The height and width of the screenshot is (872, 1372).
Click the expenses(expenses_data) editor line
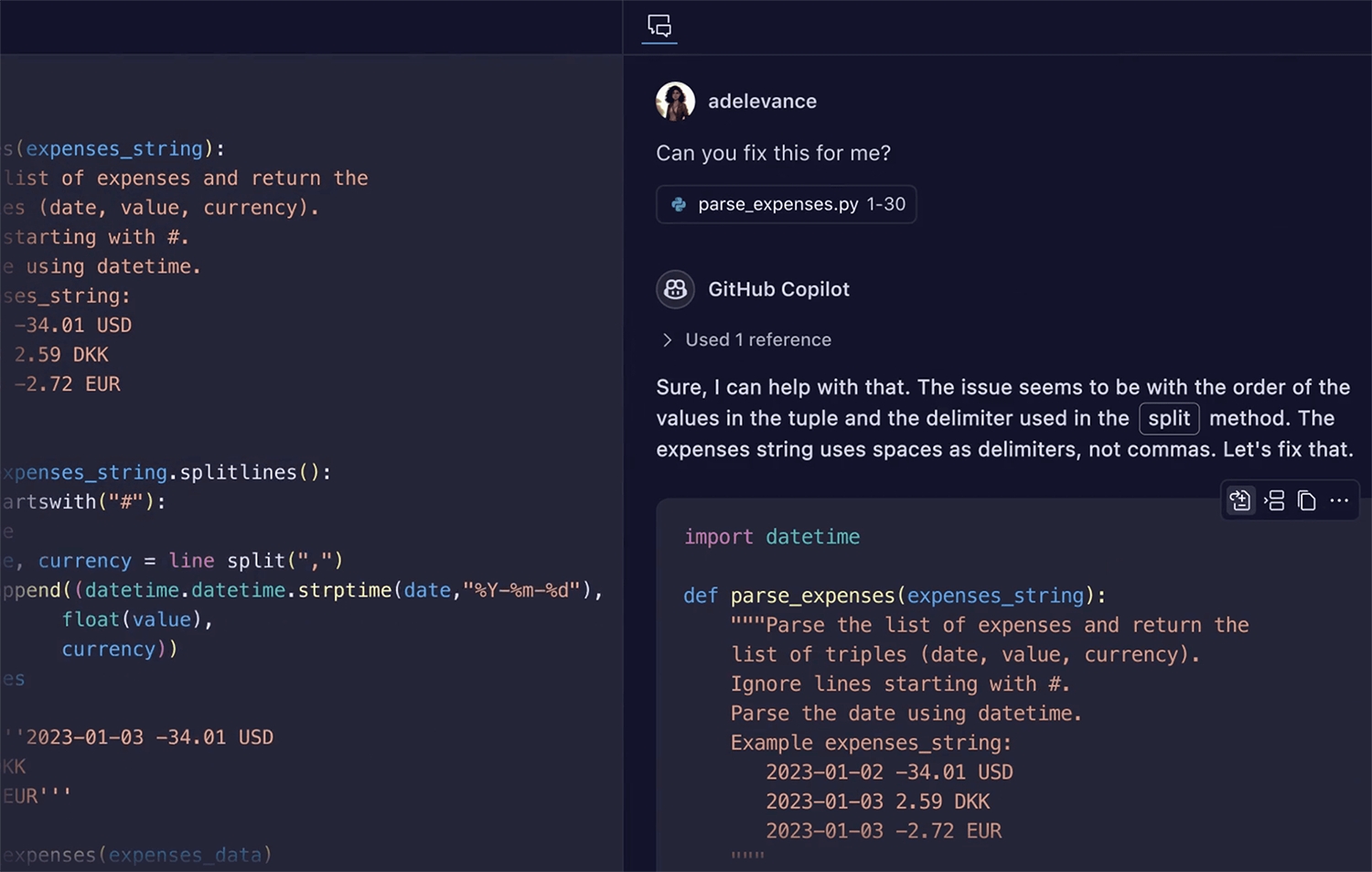point(137,855)
